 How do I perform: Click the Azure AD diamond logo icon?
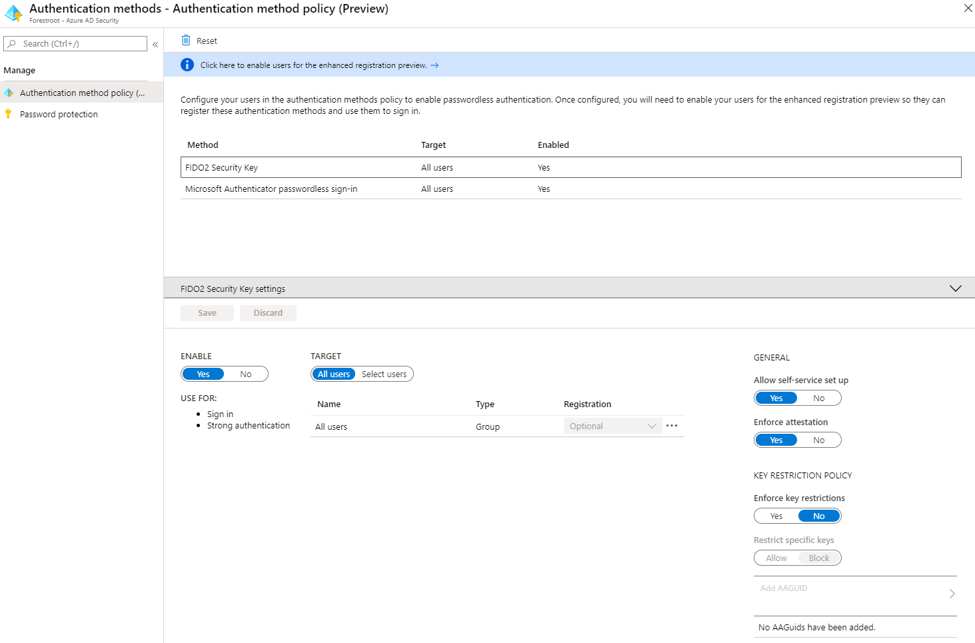pyautogui.click(x=13, y=12)
